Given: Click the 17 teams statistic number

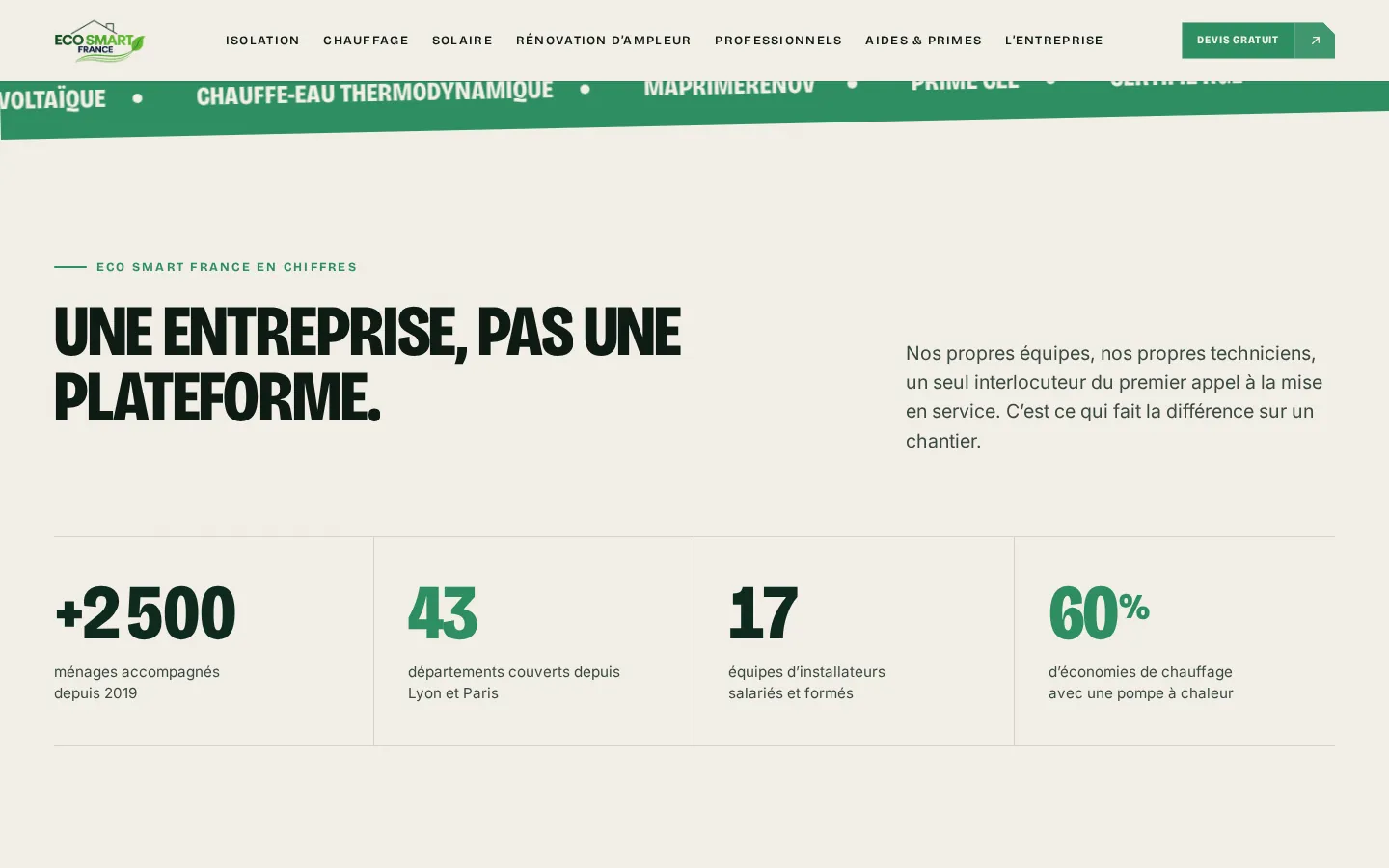Looking at the screenshot, I should click(763, 613).
